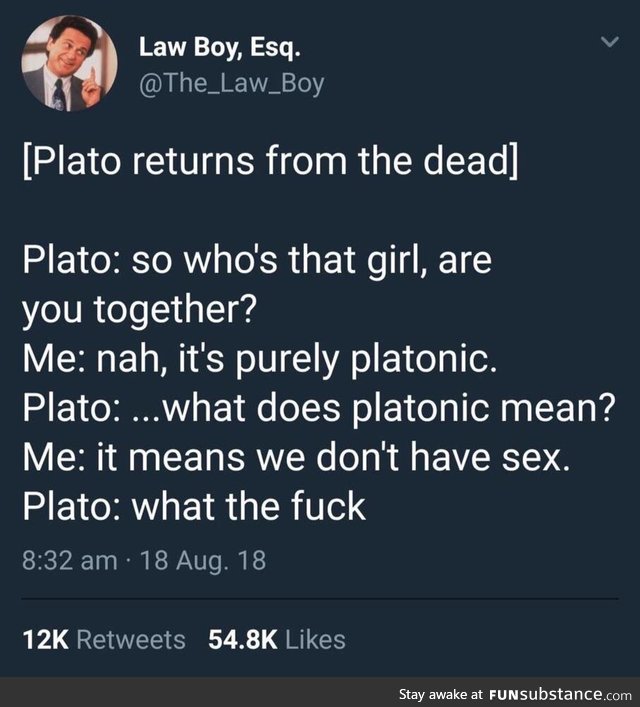This screenshot has height=707, width=640.
Task: Select the 'it means we don't have sex' line
Action: (x=296, y=457)
